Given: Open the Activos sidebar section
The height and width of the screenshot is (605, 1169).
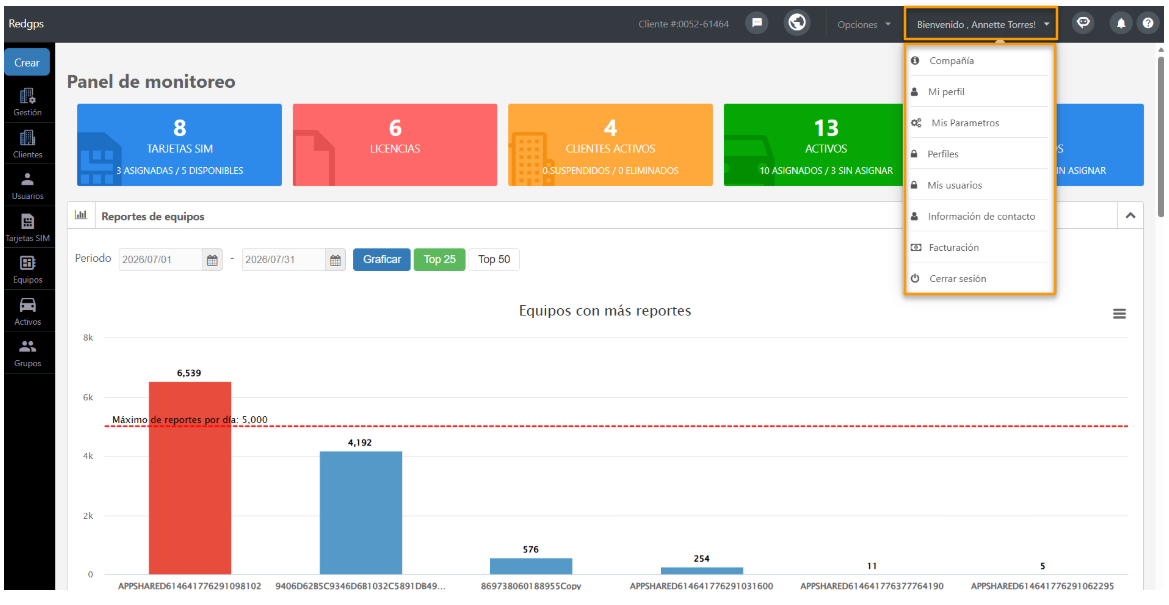Looking at the screenshot, I should (28, 312).
